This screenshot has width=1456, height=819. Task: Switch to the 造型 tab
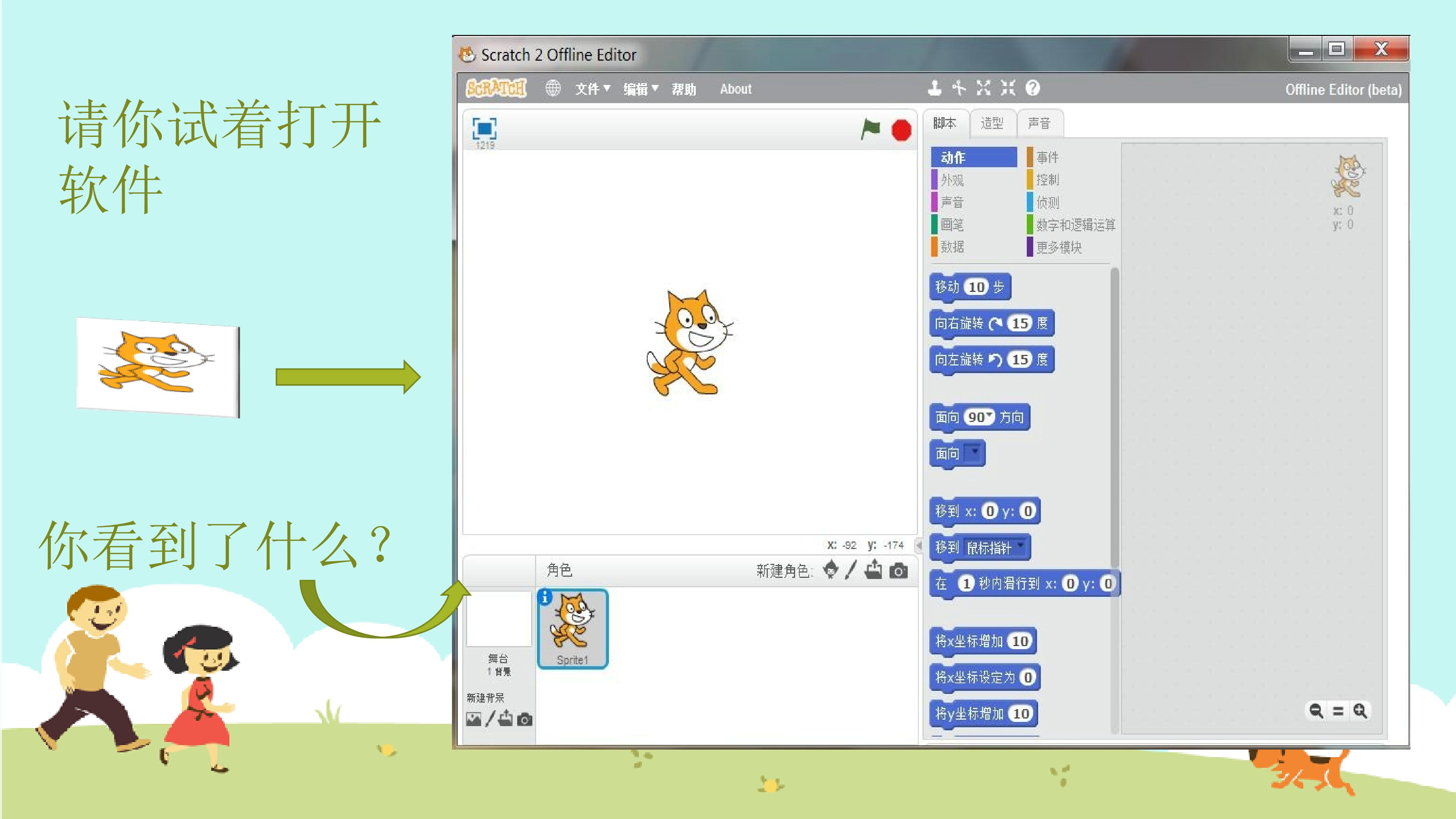pyautogui.click(x=993, y=123)
